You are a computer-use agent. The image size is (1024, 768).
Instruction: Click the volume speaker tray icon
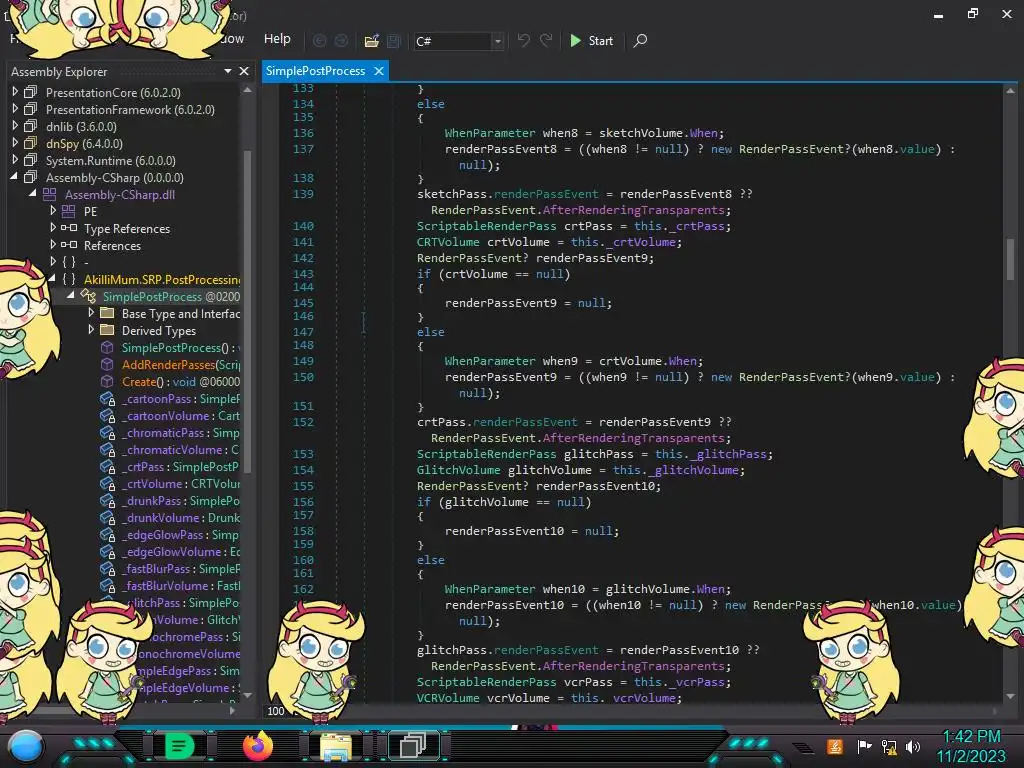[912, 746]
